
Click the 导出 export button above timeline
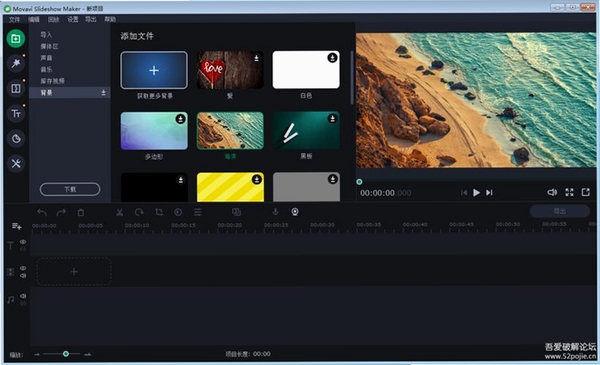(x=559, y=211)
